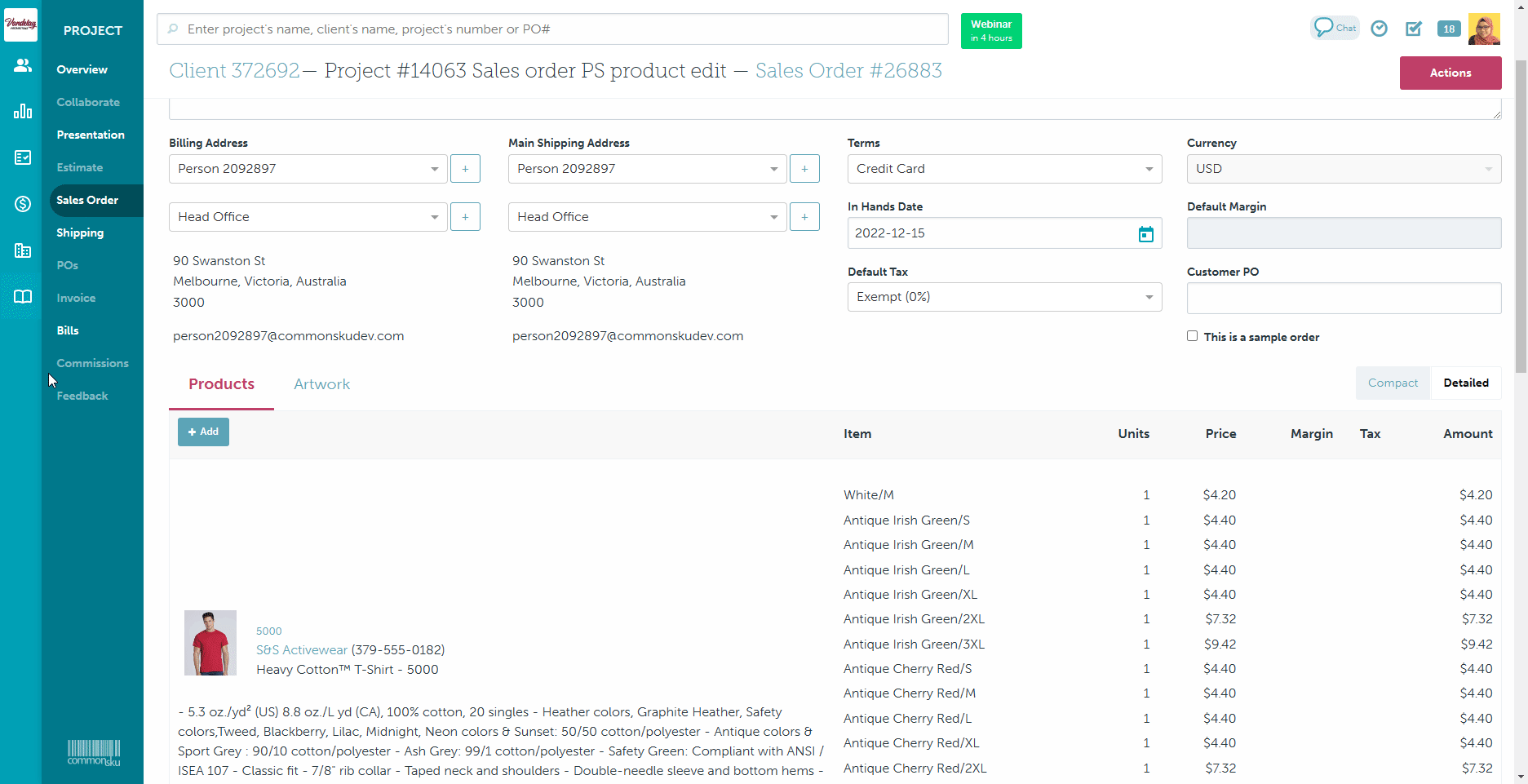Open the Shipping section from the sidebar menu
This screenshot has width=1528, height=784.
click(x=80, y=233)
